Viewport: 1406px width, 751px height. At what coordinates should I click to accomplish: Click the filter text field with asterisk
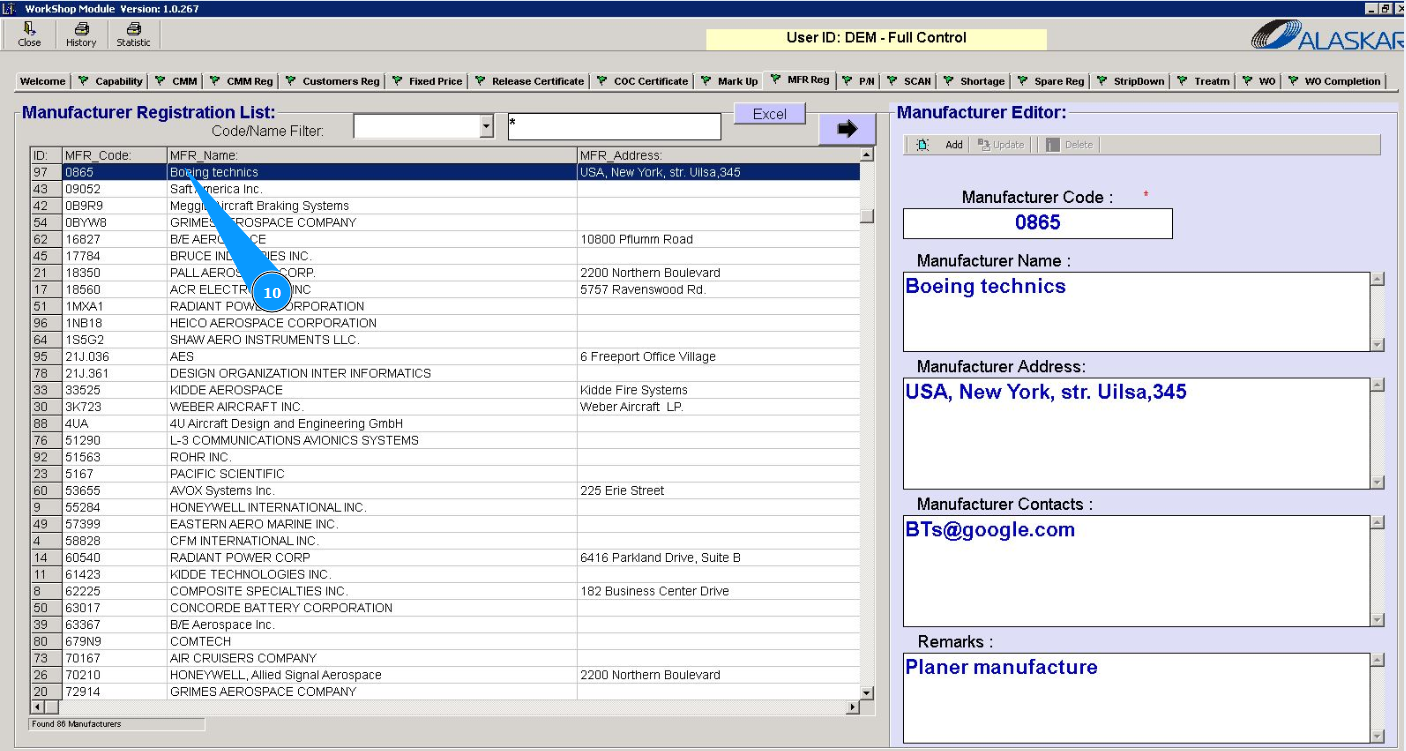tap(614, 127)
